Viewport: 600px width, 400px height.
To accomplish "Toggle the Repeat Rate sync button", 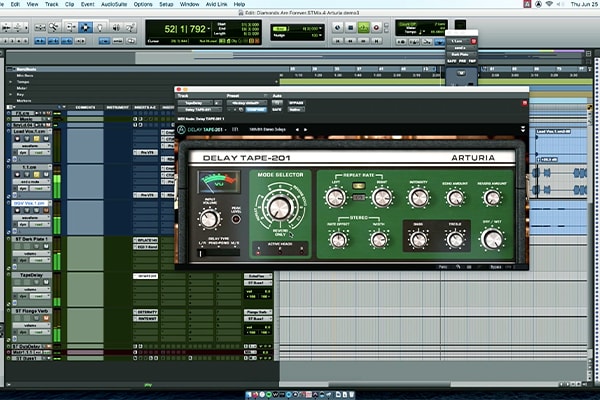I will point(359,186).
